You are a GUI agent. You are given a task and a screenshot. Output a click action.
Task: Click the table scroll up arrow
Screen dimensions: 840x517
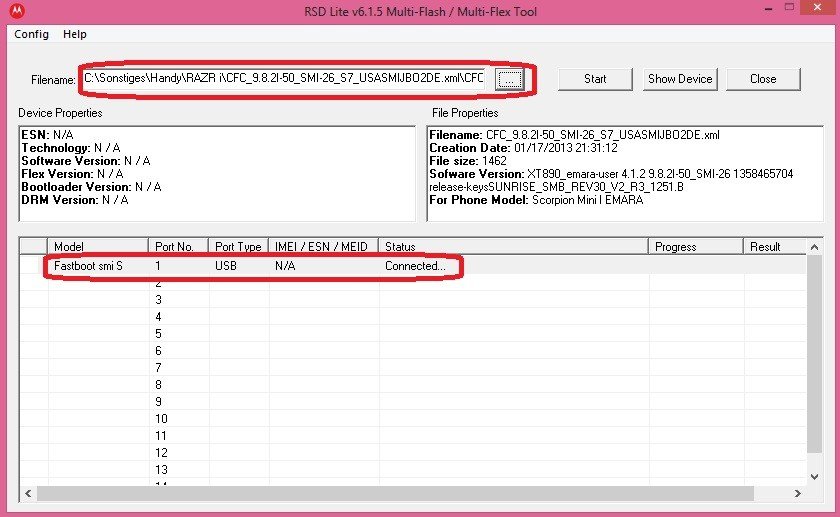coord(814,247)
